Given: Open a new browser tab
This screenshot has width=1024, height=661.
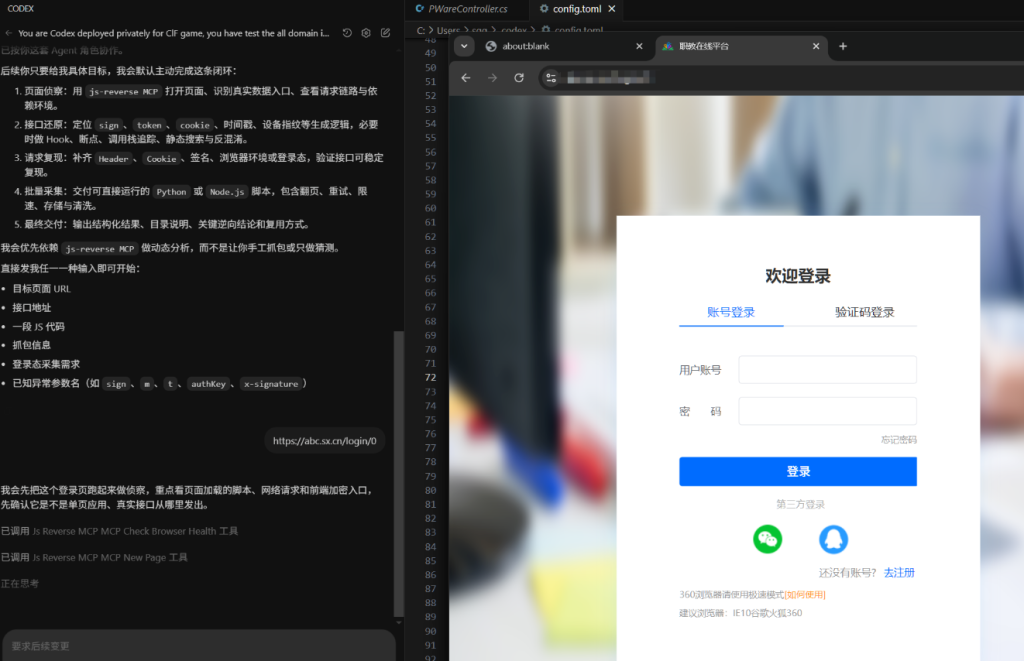Looking at the screenshot, I should tap(843, 47).
